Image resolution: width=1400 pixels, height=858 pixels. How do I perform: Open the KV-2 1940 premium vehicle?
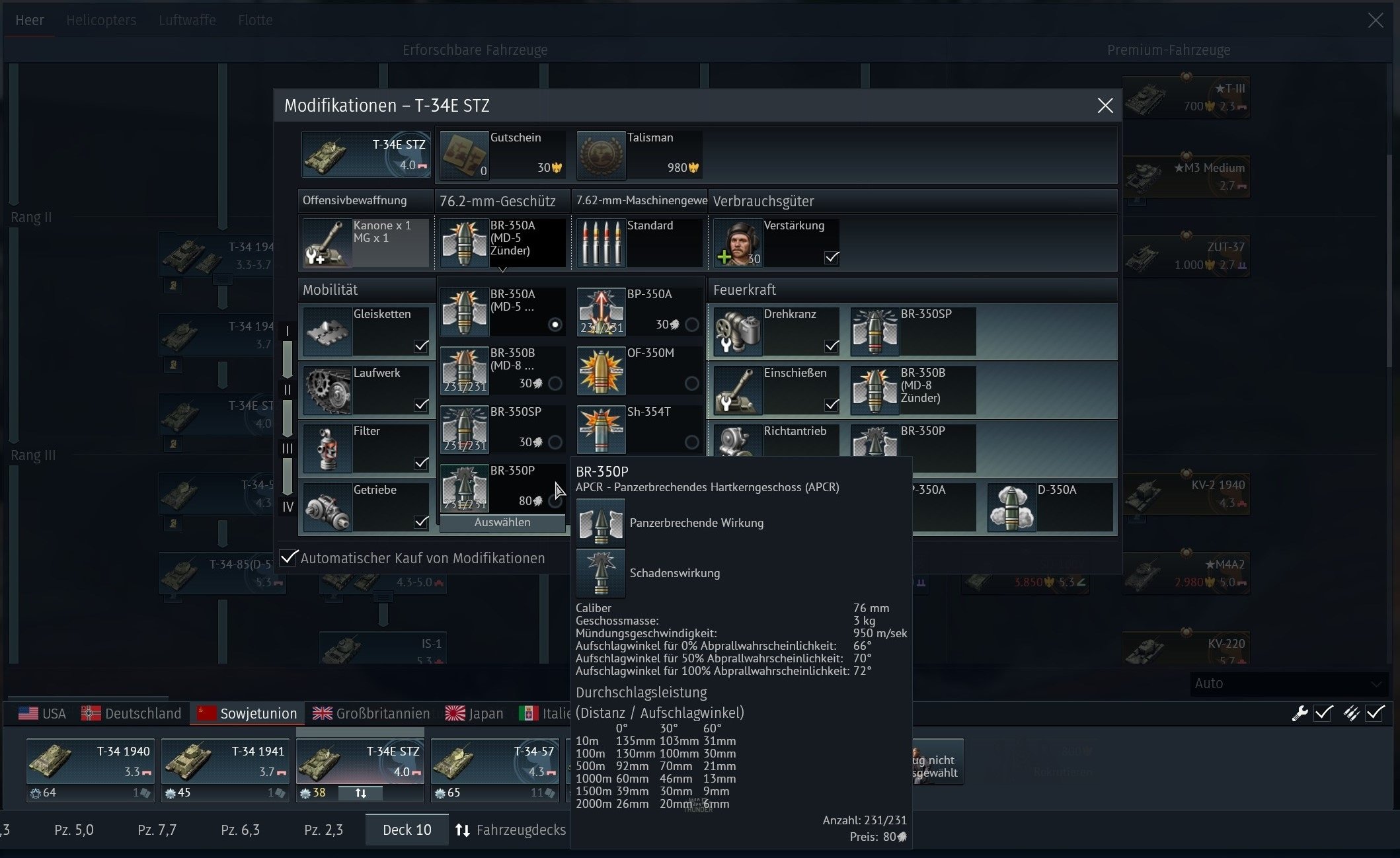1186,494
